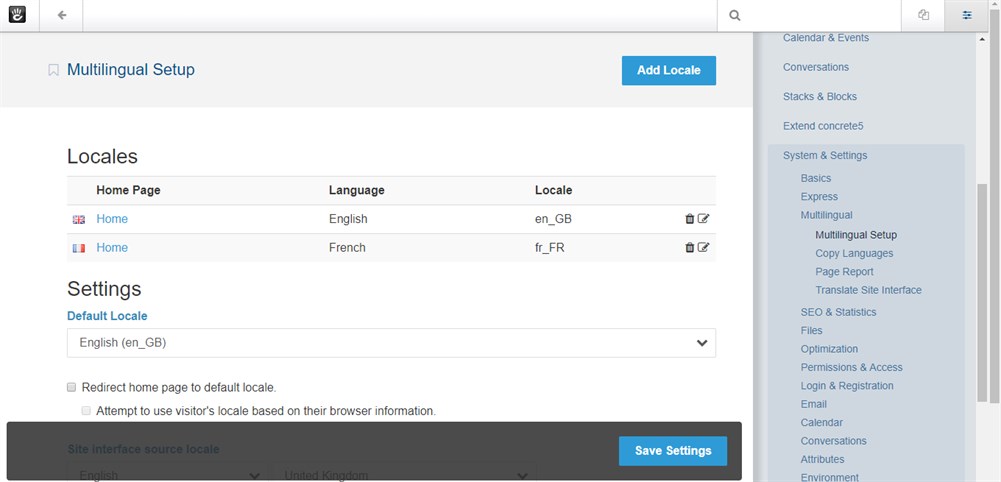Select Translate Site Interface in sidebar
1001x482 pixels.
868,290
